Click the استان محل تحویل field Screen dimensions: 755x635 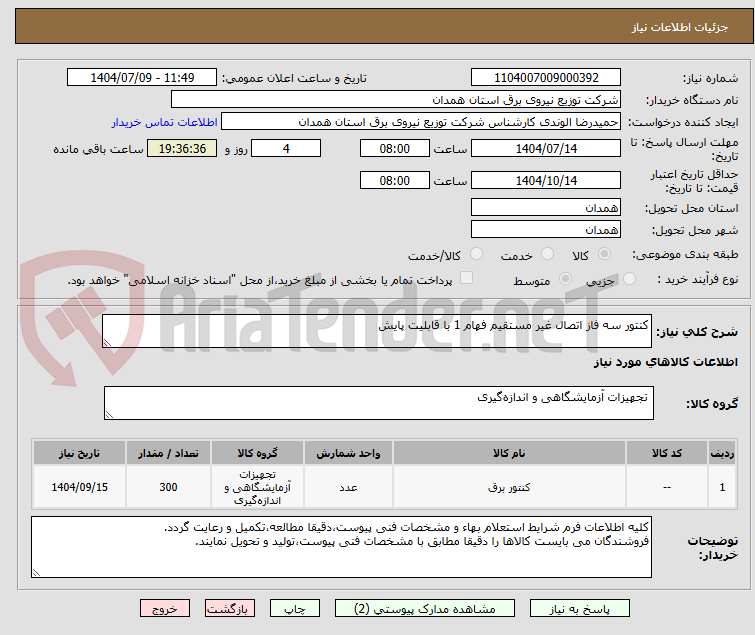click(x=546, y=207)
